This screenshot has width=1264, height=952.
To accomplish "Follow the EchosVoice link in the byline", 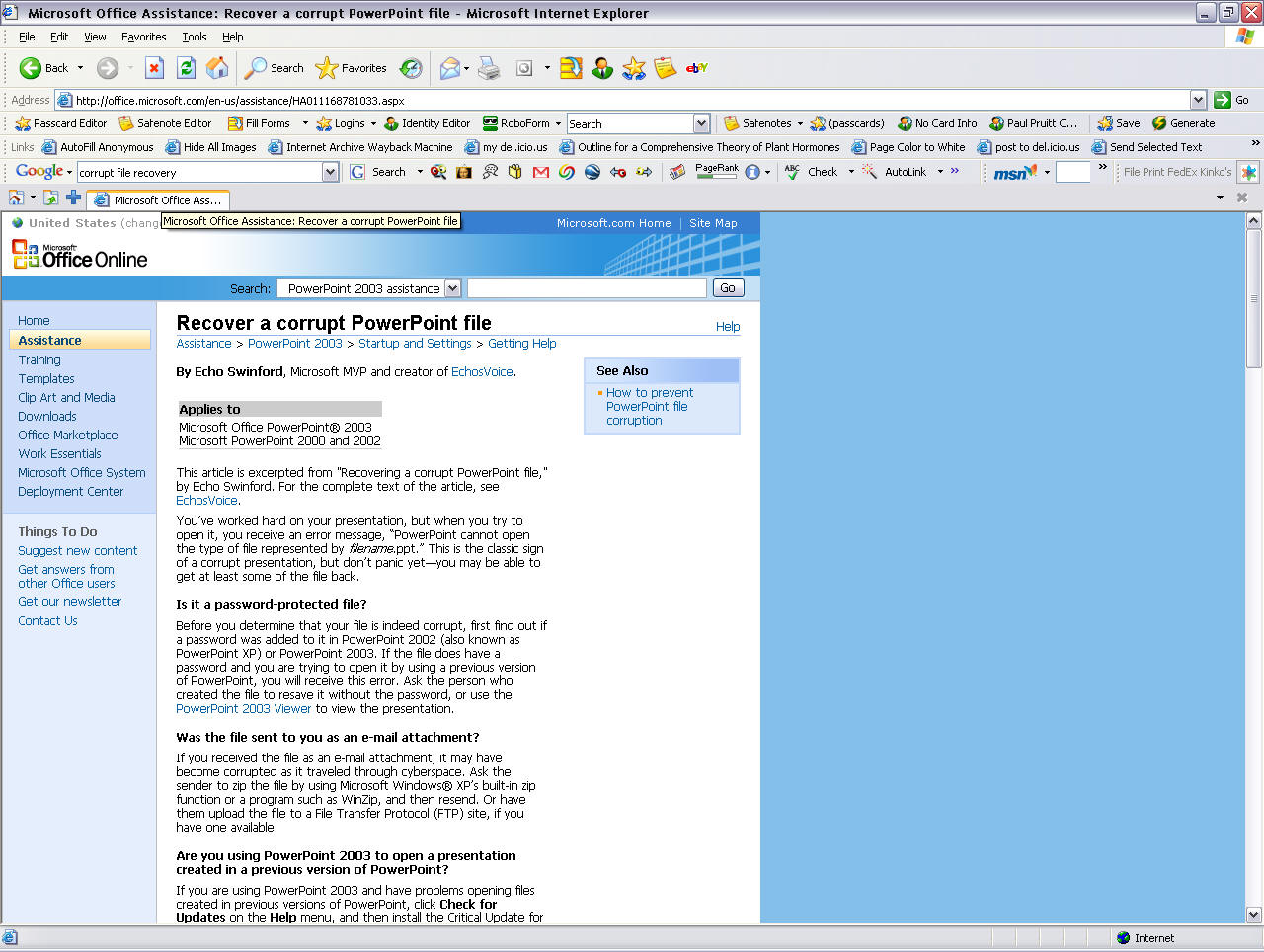I will [482, 372].
